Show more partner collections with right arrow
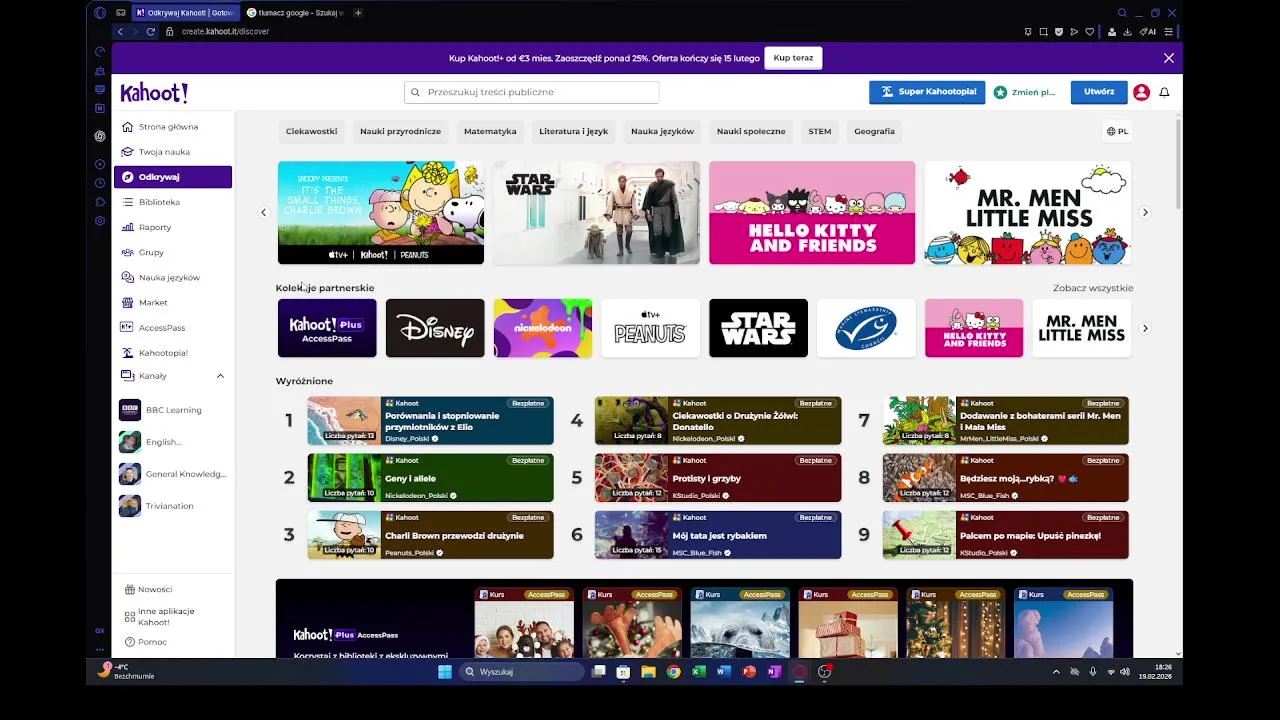The width and height of the screenshot is (1280, 720). [1145, 328]
